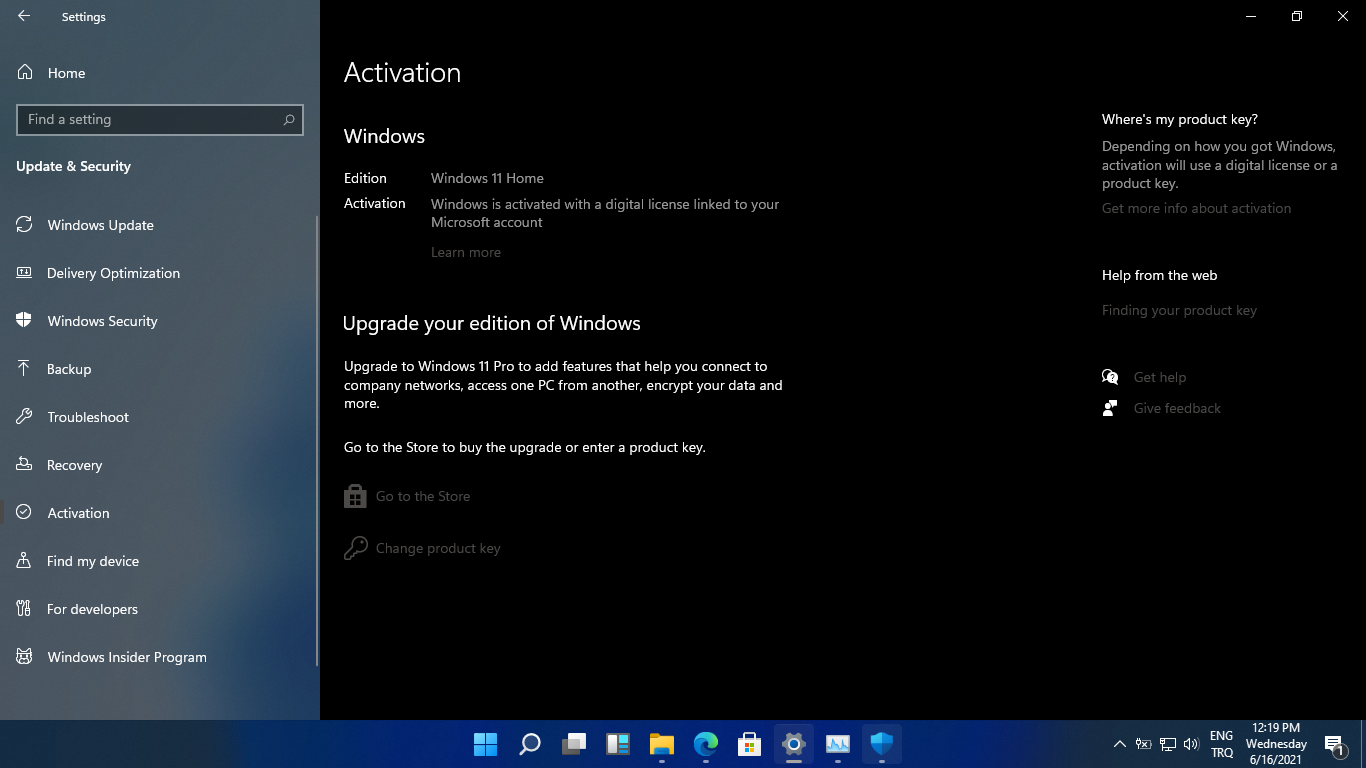Viewport: 1366px width, 768px height.
Task: Click the Learn more activation link
Action: (466, 252)
